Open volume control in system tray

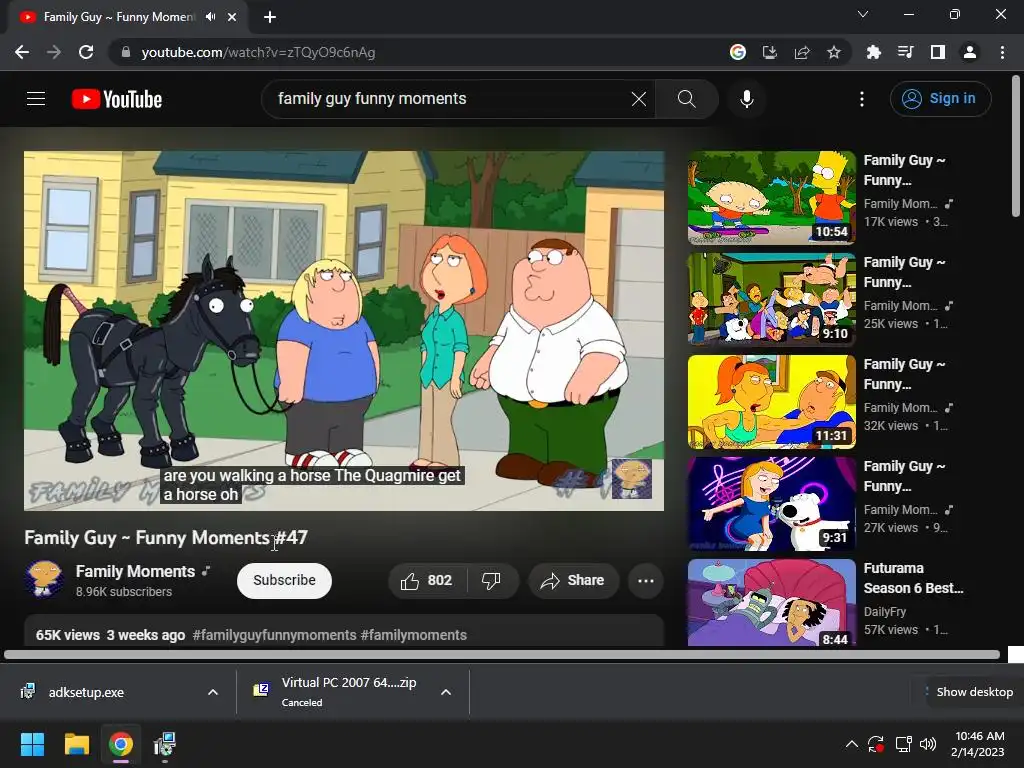(x=927, y=744)
